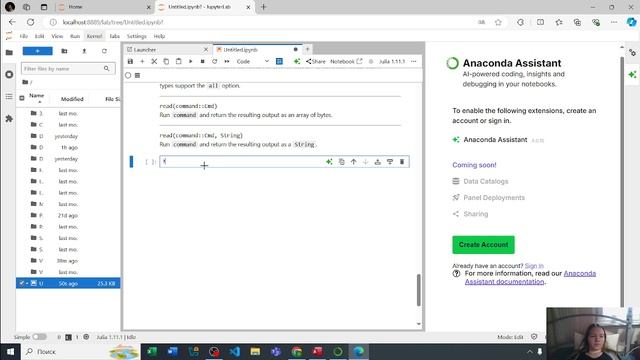Click the blue New Launcher plus button
The width and height of the screenshot is (640, 360).
pos(38,51)
